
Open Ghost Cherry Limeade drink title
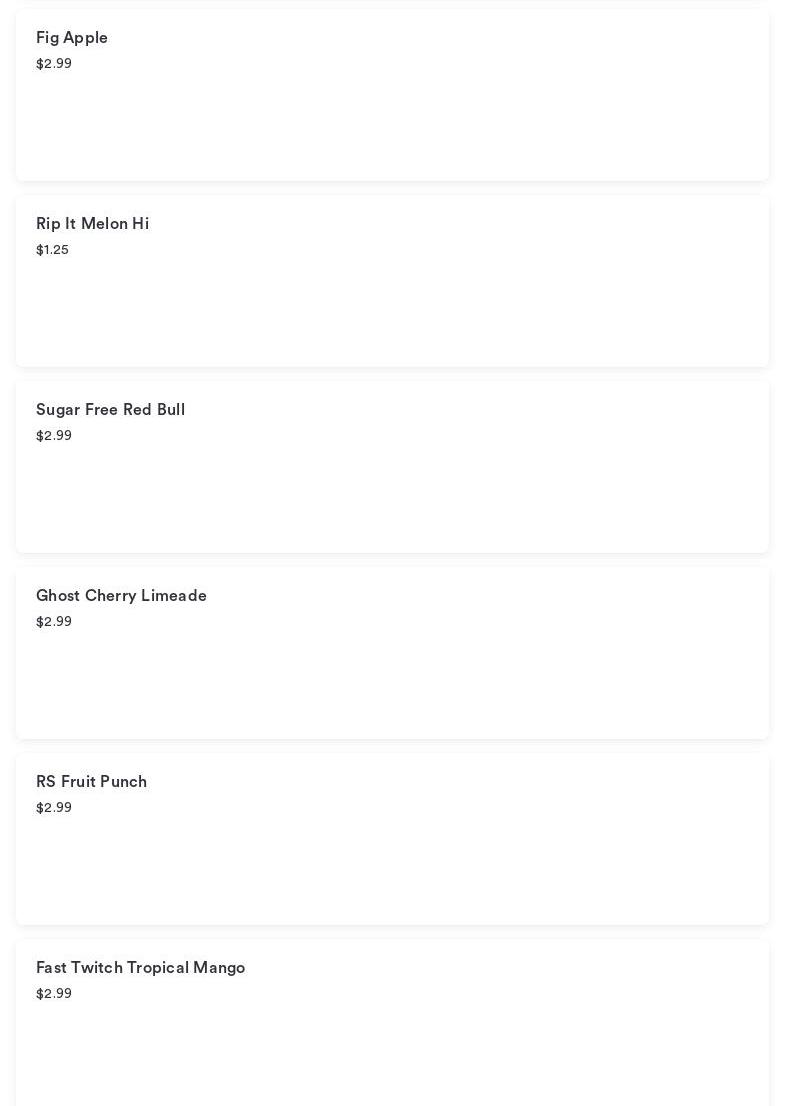point(121,596)
